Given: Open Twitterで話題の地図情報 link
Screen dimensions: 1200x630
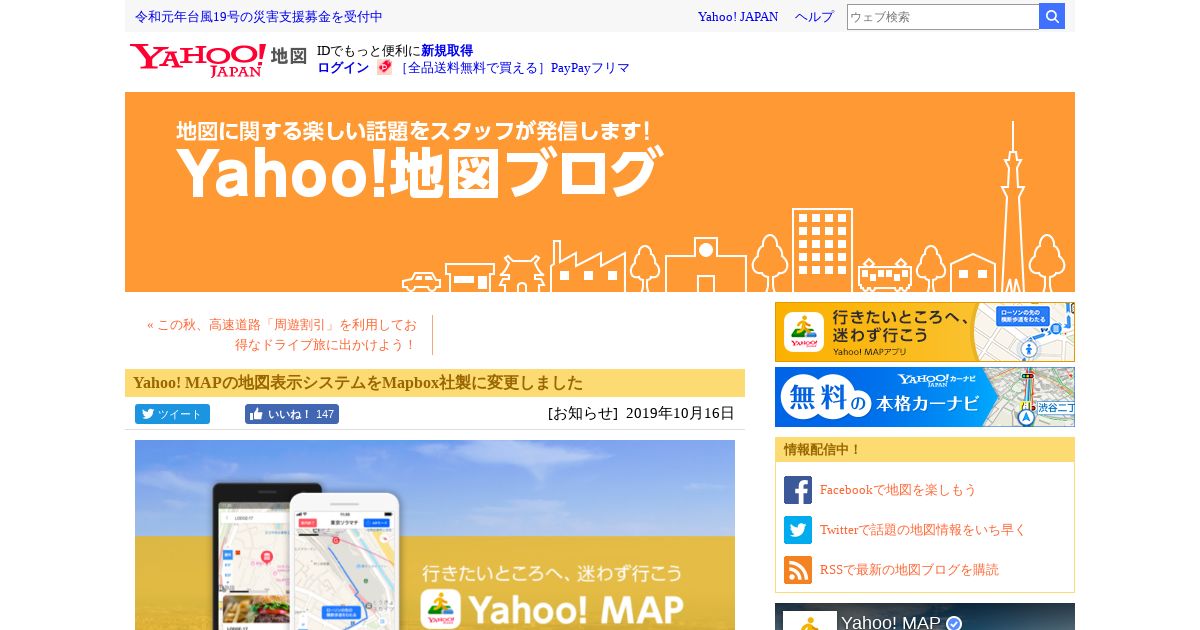Looking at the screenshot, I should tap(923, 530).
